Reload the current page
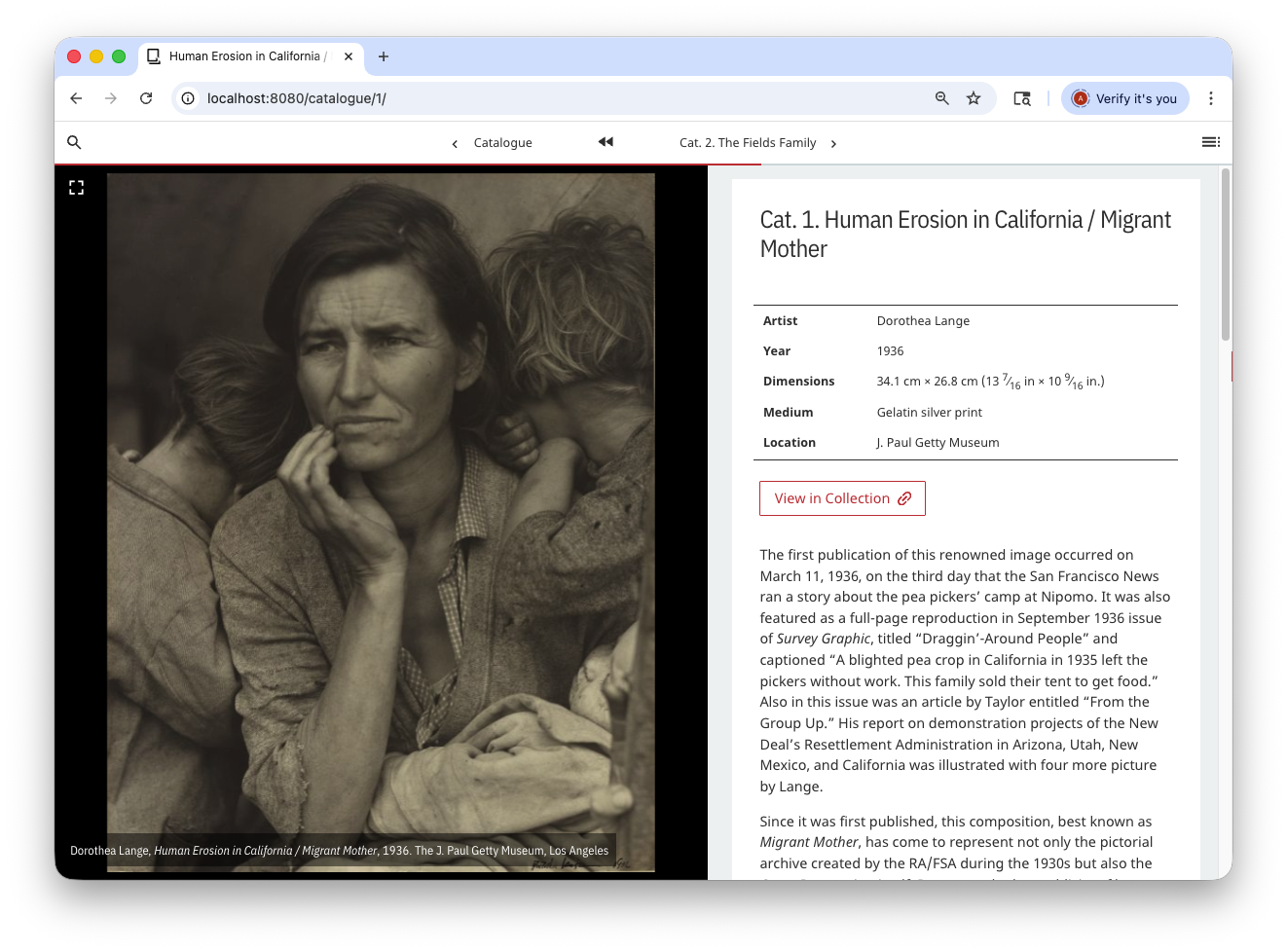 coord(146,98)
